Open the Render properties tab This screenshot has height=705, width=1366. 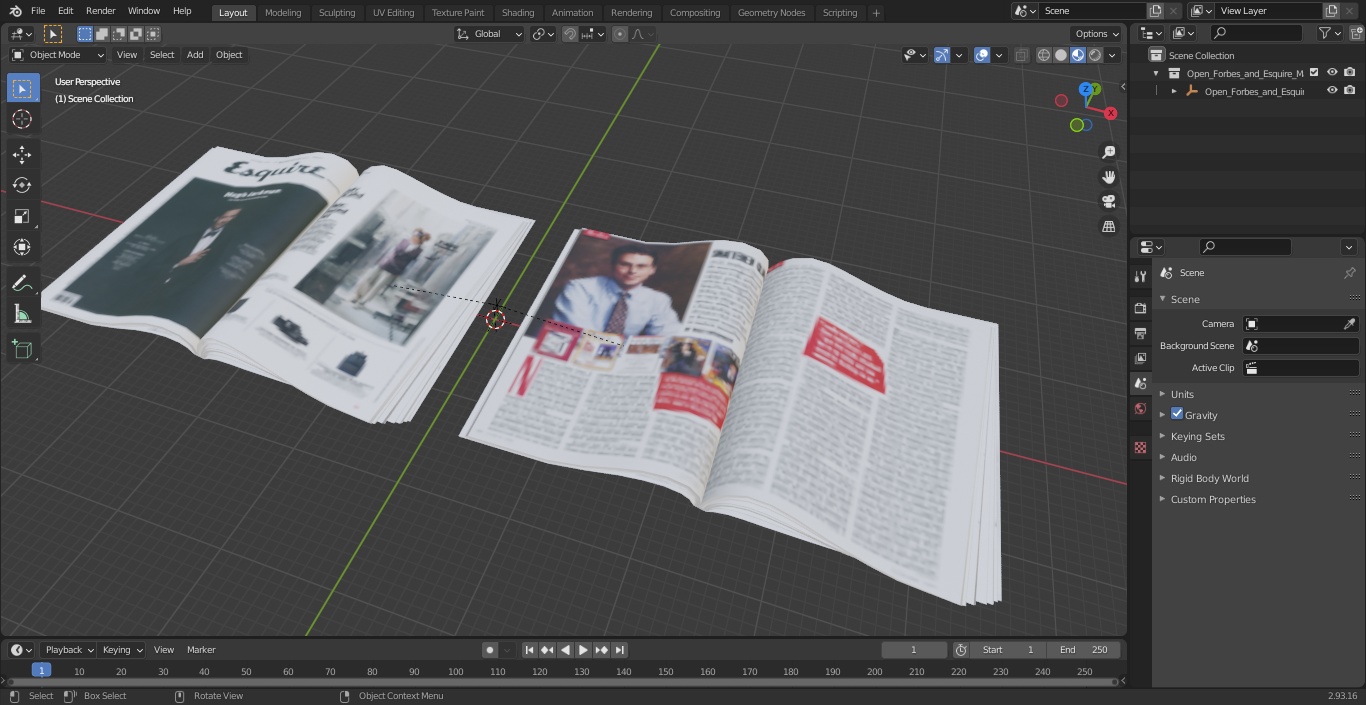(1140, 308)
